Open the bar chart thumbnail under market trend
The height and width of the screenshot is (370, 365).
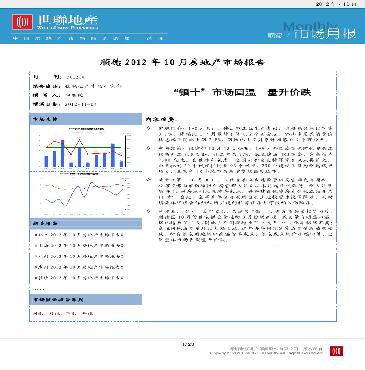coord(86,147)
